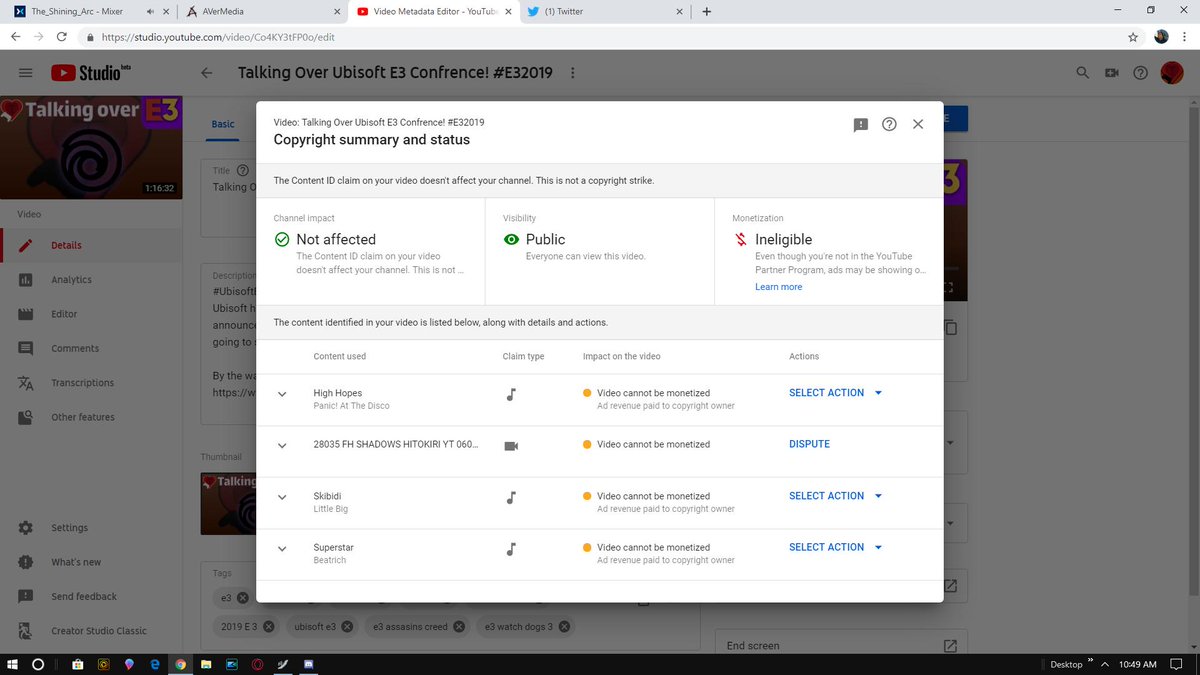Select the Basic tab
Screen dimensions: 1200x675
pos(223,124)
